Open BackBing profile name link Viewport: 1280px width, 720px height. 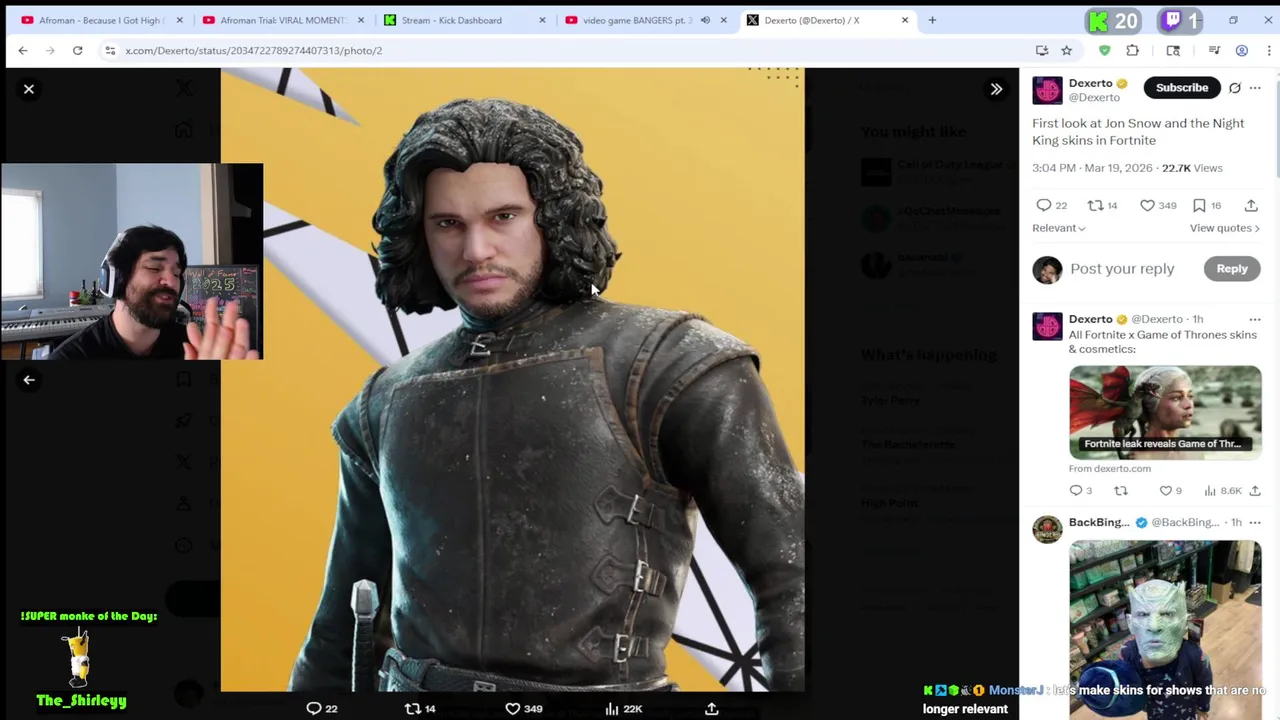click(x=1099, y=522)
